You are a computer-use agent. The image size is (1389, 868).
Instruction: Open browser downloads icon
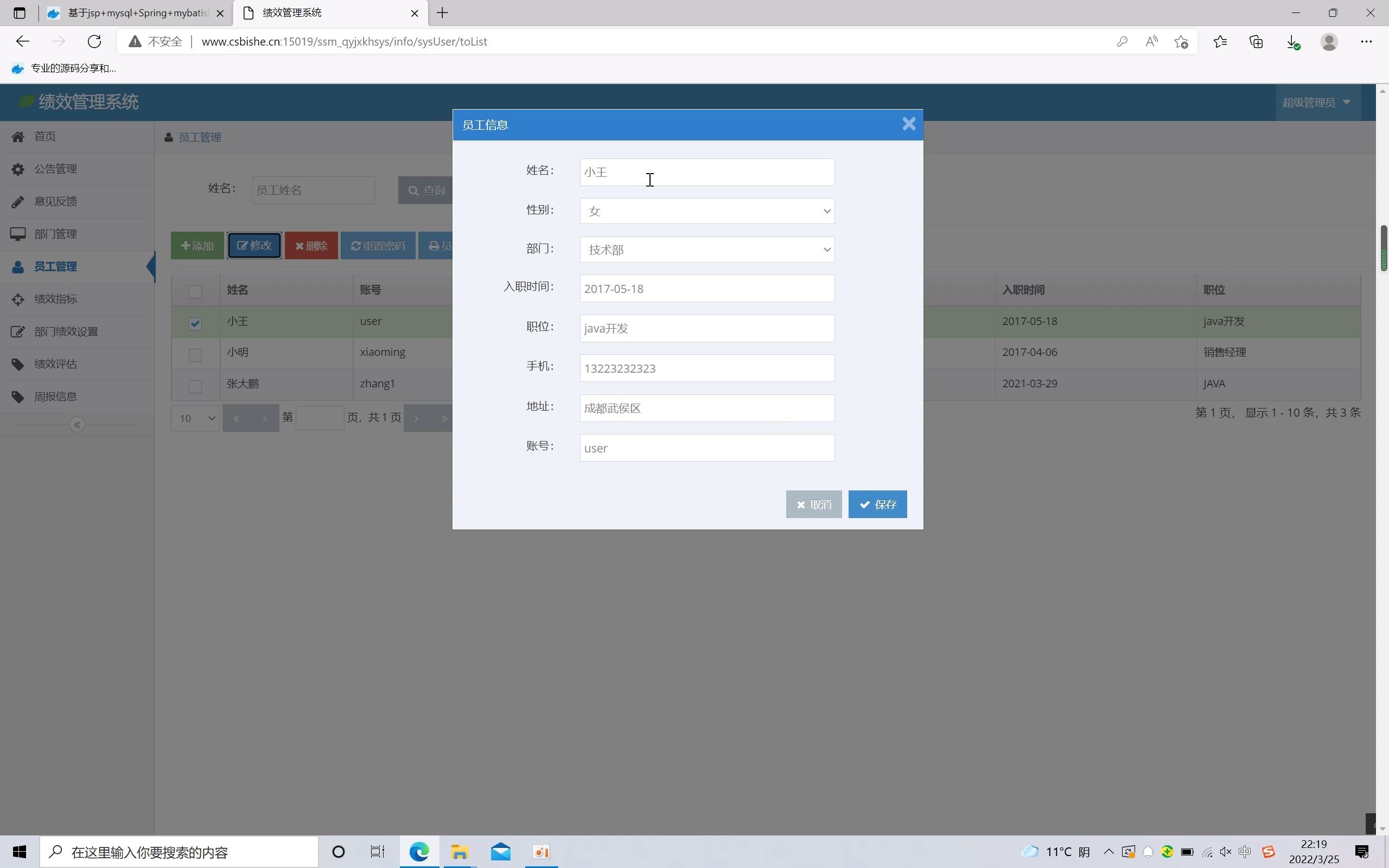point(1292,41)
